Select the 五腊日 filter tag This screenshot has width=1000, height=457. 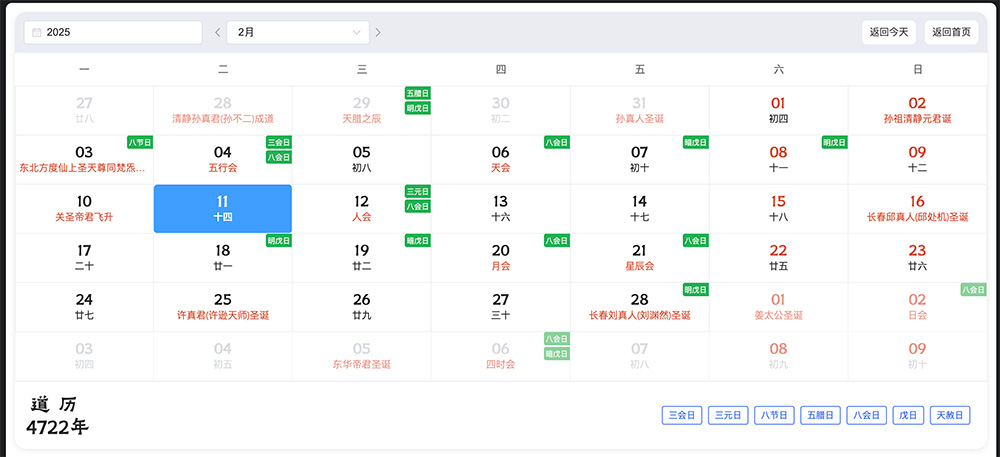point(819,415)
